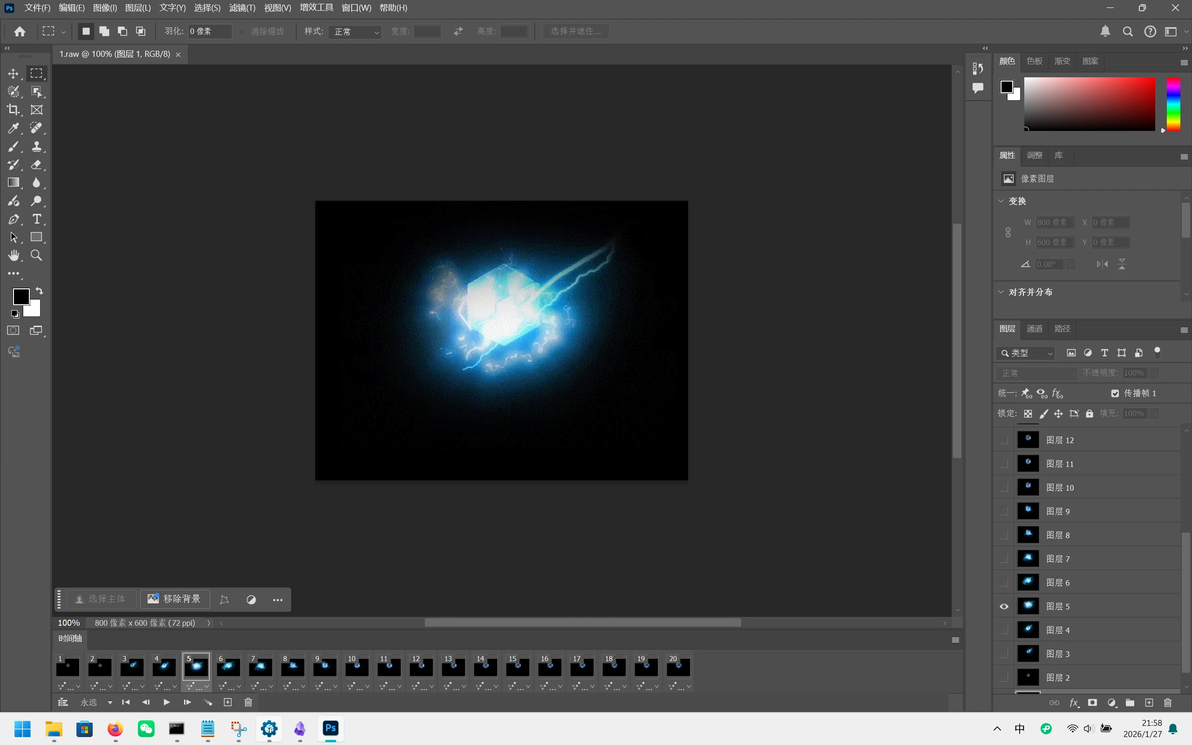1192x745 pixels.
Task: Show layer 图层 8 visibility box
Action: (1003, 535)
